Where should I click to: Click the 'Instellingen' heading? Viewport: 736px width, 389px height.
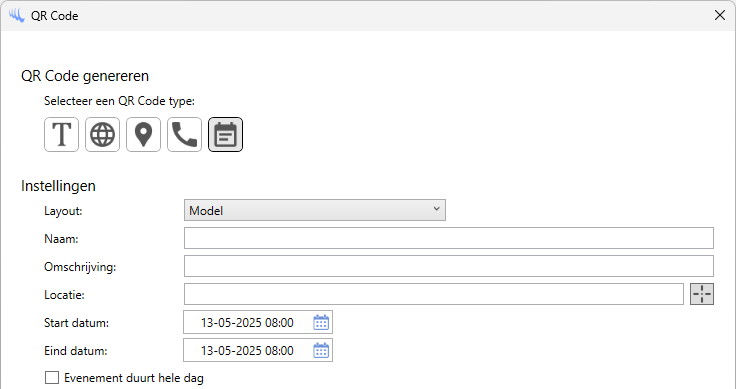coord(58,186)
